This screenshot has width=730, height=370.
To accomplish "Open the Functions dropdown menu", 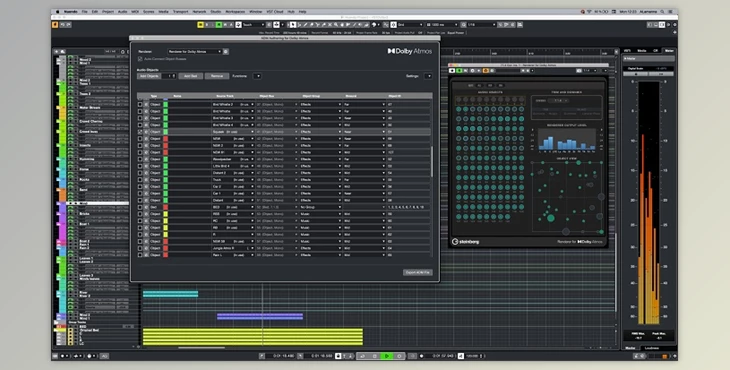I will (x=257, y=76).
